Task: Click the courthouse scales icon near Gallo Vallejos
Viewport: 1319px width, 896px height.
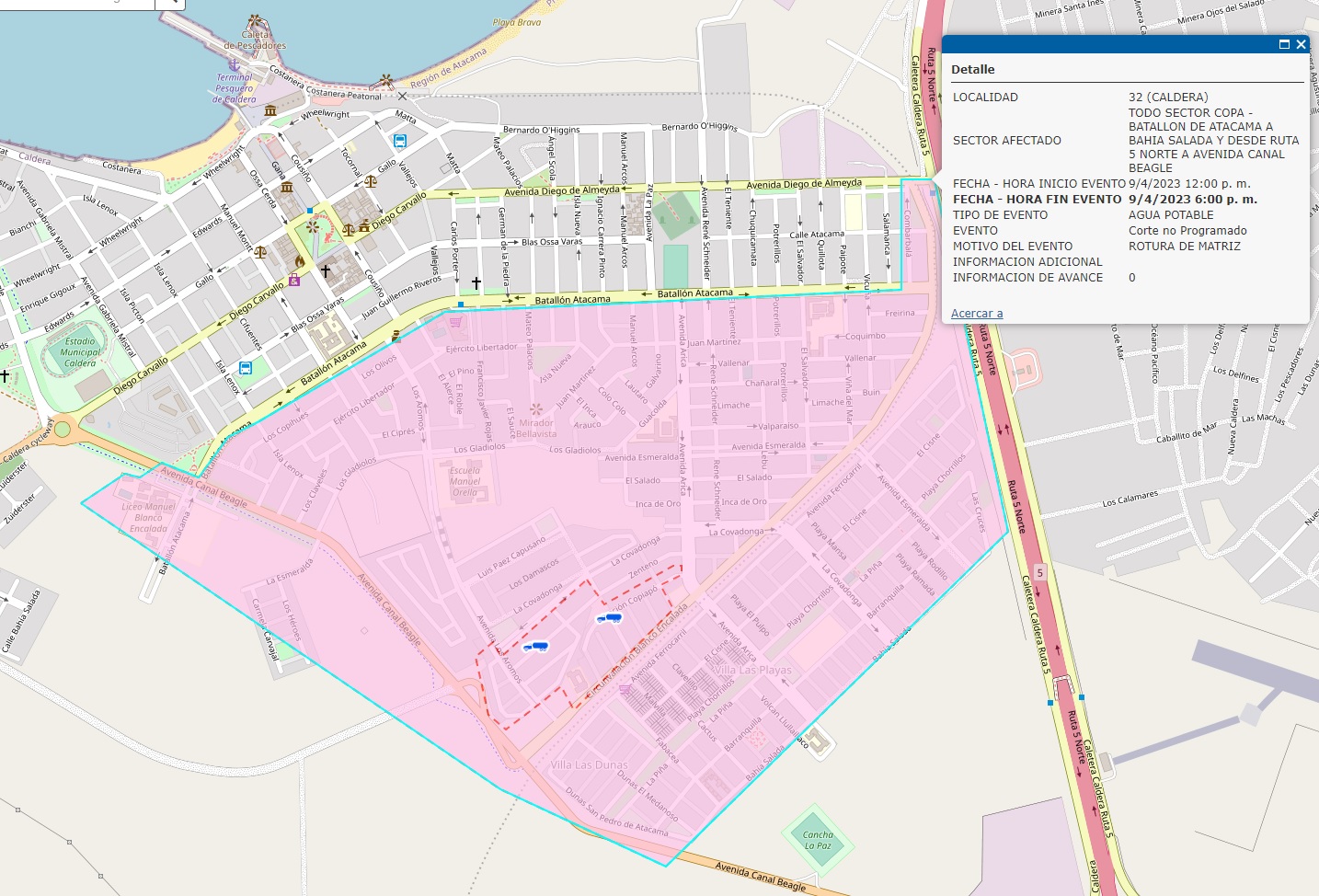Action: pos(371,182)
